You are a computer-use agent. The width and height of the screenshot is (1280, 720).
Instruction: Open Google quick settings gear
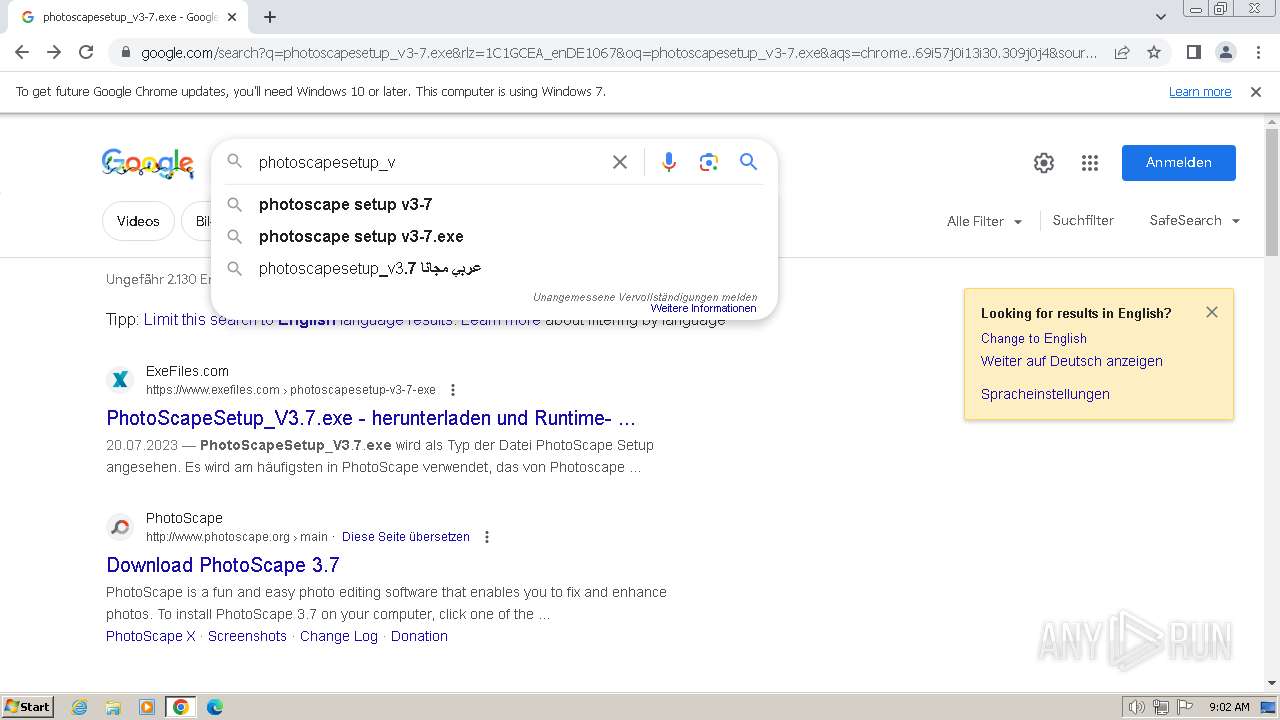click(x=1044, y=163)
